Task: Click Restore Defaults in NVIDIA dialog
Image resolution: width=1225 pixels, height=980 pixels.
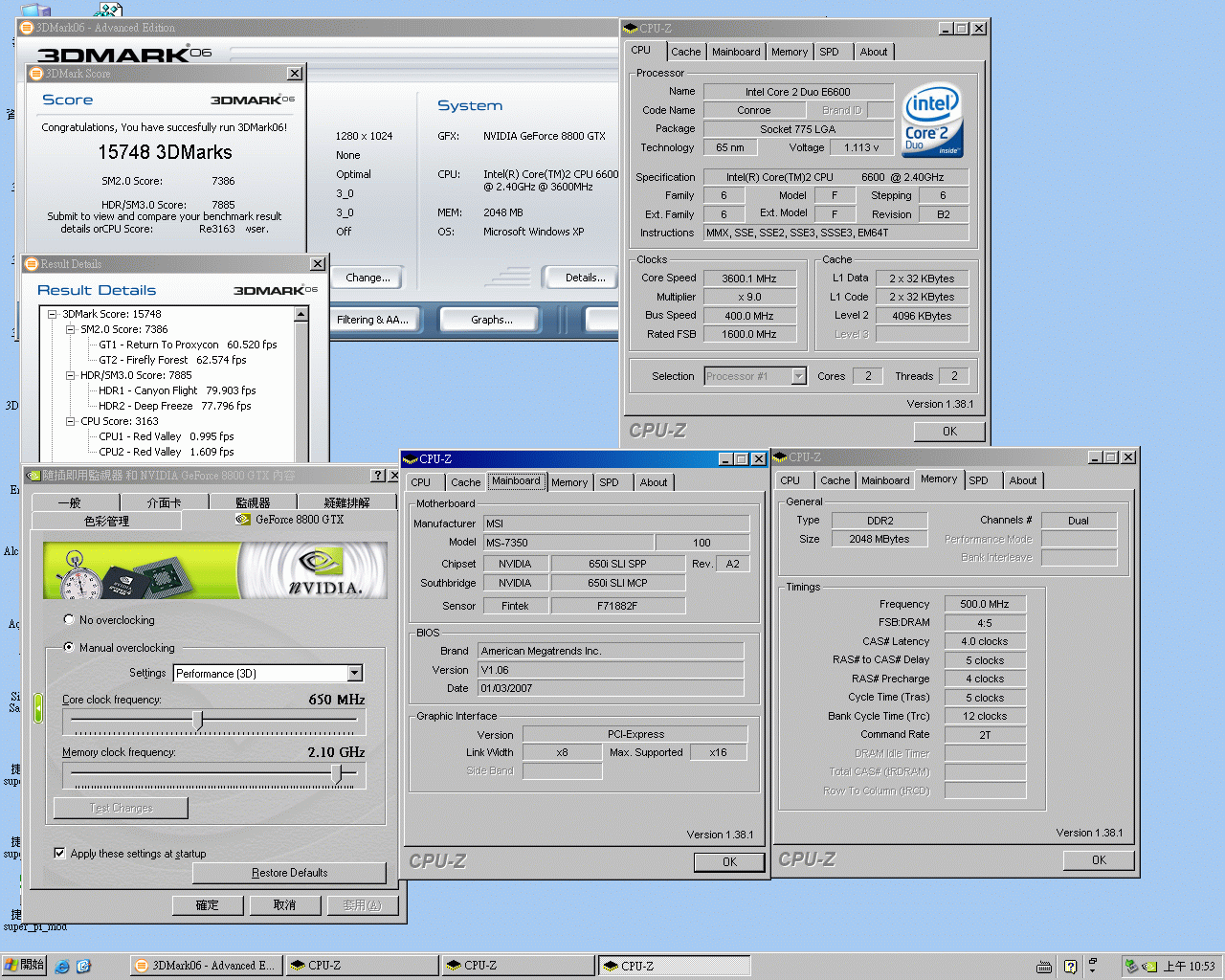Action: coord(289,873)
